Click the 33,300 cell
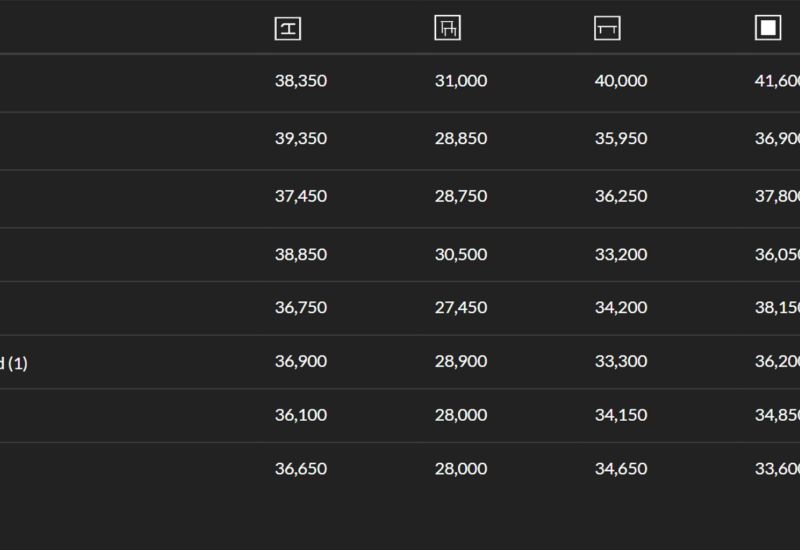Image resolution: width=800 pixels, height=550 pixels. coord(621,361)
